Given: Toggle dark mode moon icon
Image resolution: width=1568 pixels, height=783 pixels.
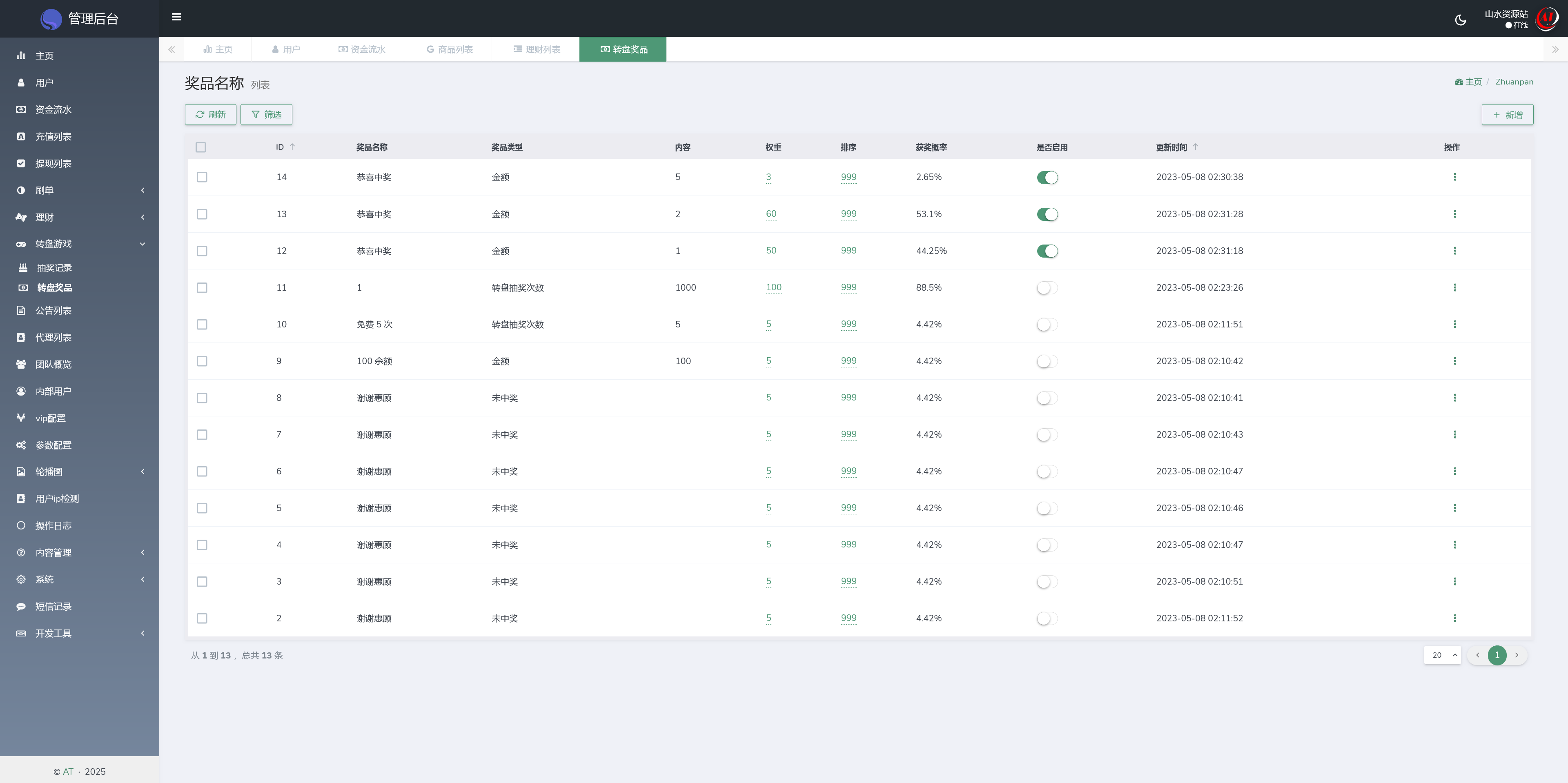Looking at the screenshot, I should coord(1460,20).
